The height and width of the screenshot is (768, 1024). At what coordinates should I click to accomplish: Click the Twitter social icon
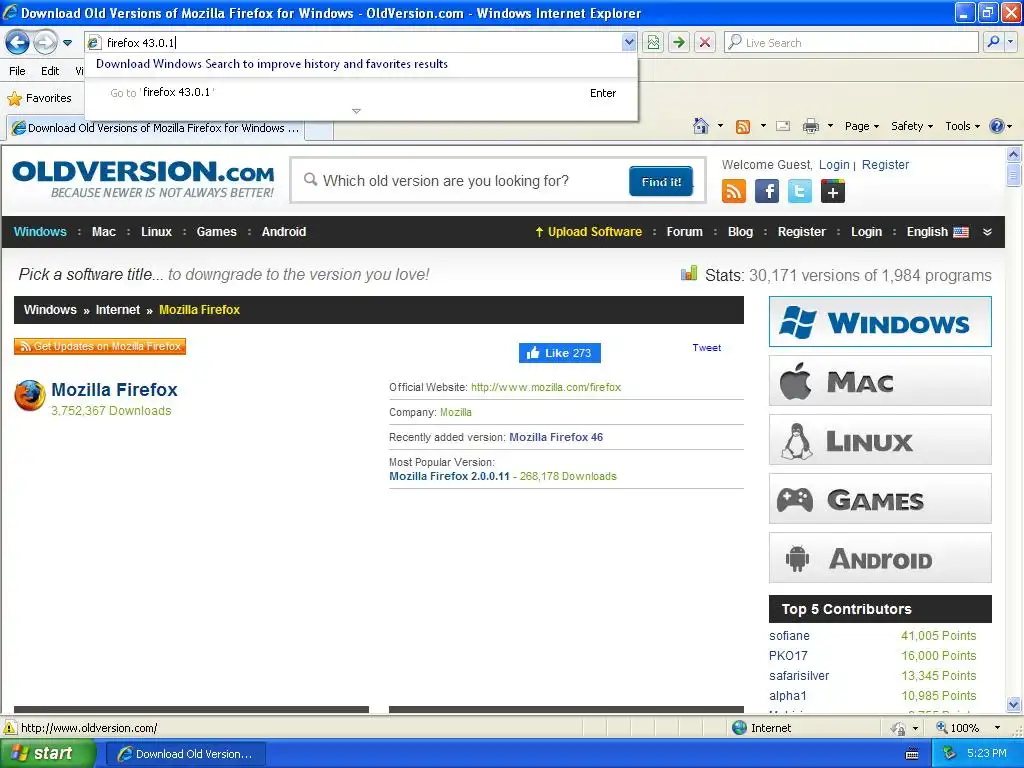coord(799,191)
